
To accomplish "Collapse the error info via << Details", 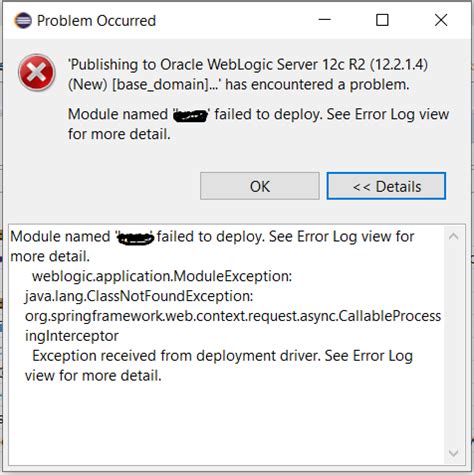I will 386,186.
